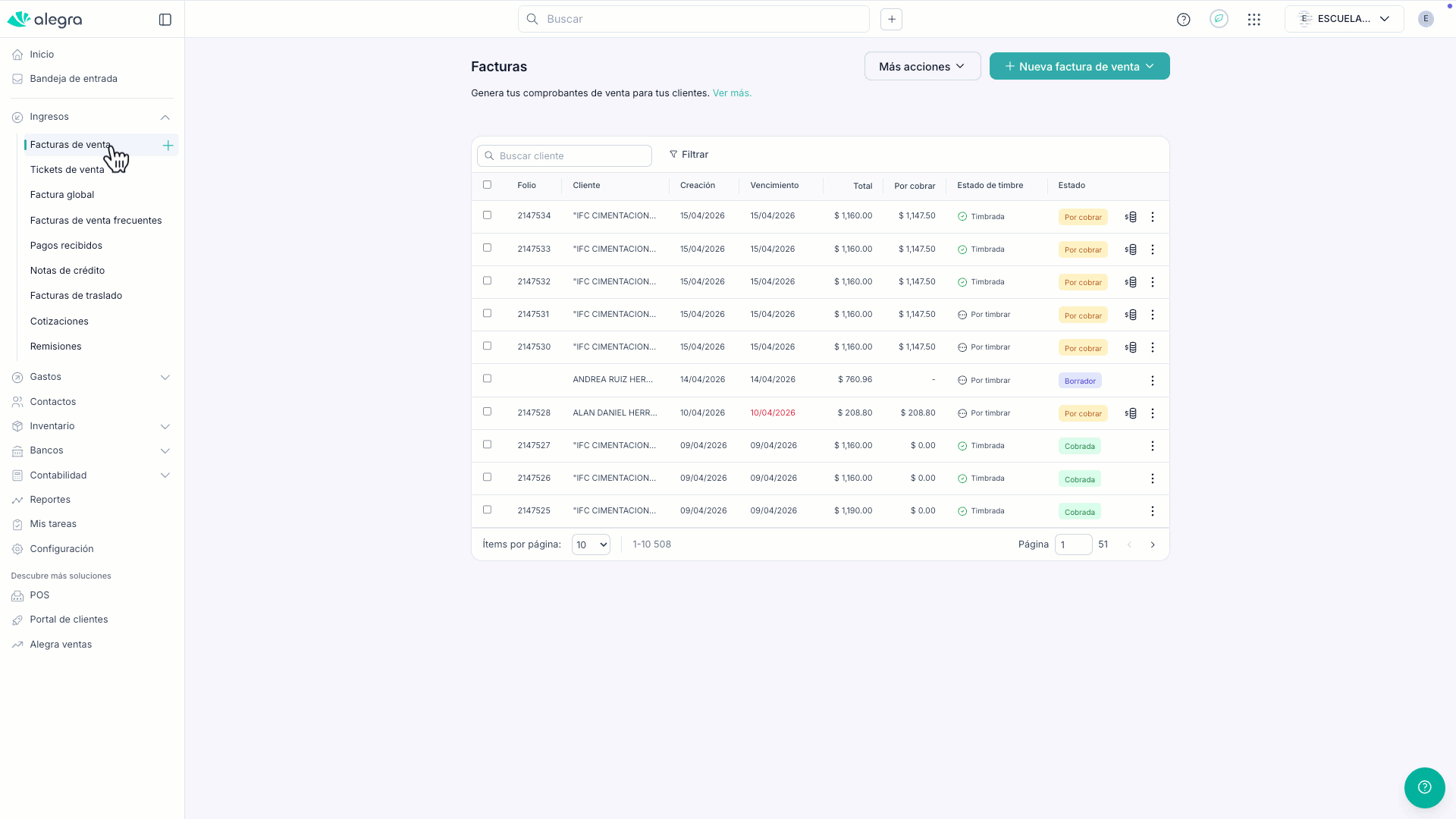
Task: Open the floating help button at bottom right
Action: pyautogui.click(x=1424, y=787)
